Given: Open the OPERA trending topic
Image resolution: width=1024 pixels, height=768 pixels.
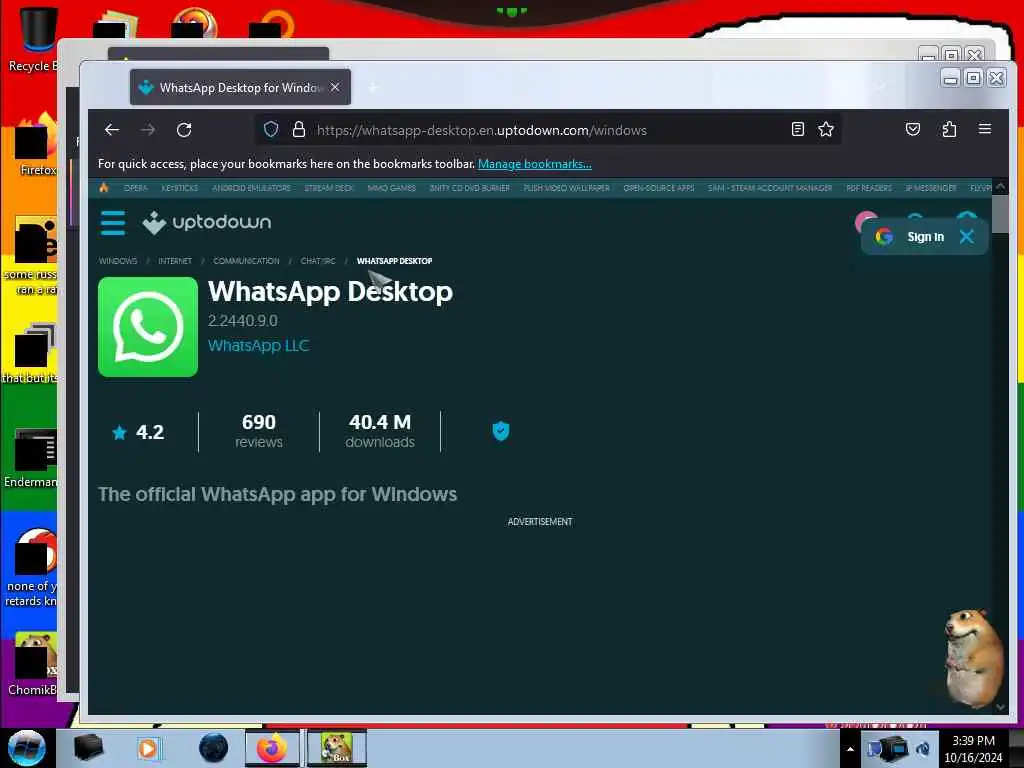Looking at the screenshot, I should (136, 188).
